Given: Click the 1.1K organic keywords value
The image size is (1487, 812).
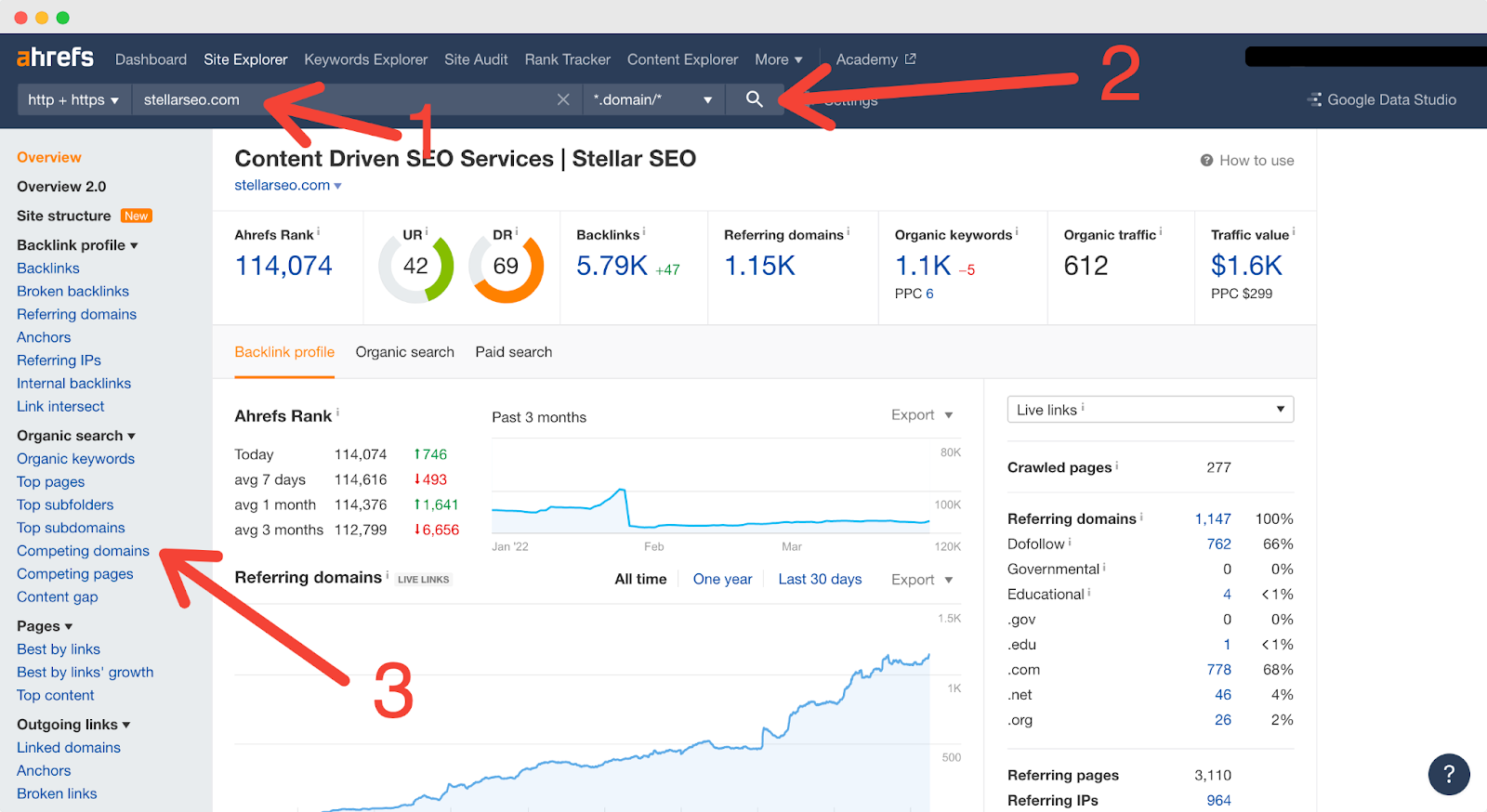Looking at the screenshot, I should 923,266.
